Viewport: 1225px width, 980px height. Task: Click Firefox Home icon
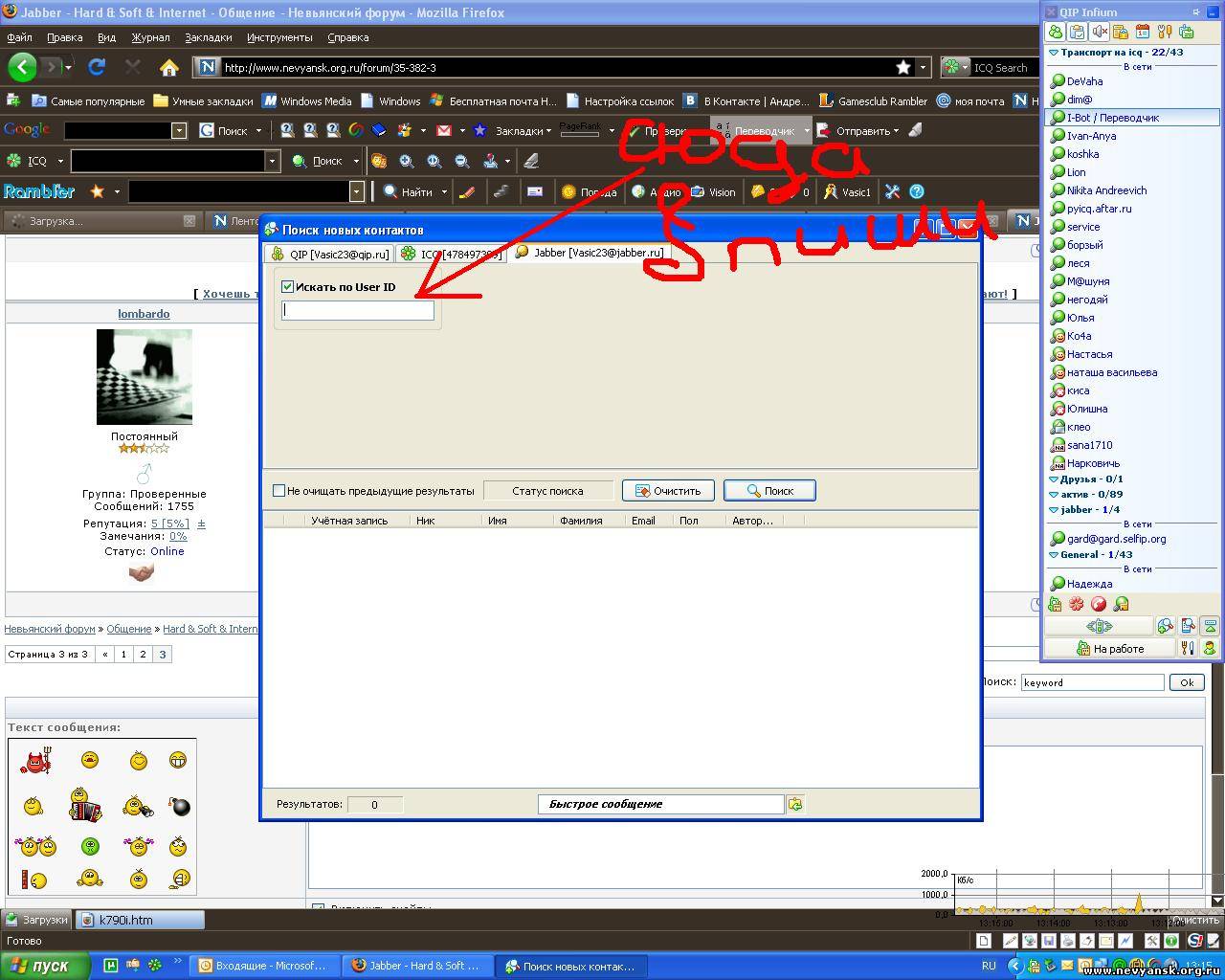pyautogui.click(x=169, y=67)
